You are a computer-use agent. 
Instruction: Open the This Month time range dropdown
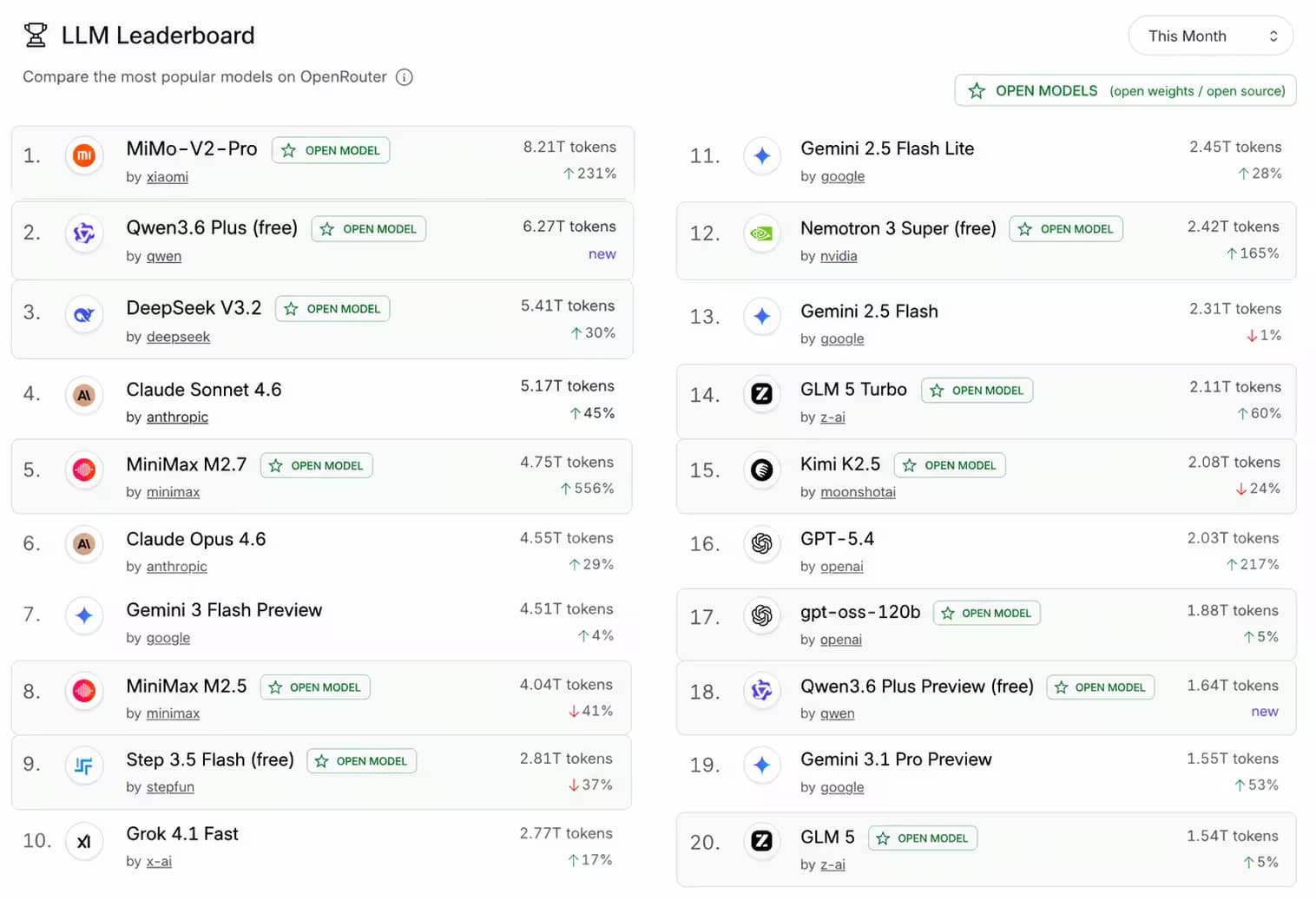pos(1210,36)
